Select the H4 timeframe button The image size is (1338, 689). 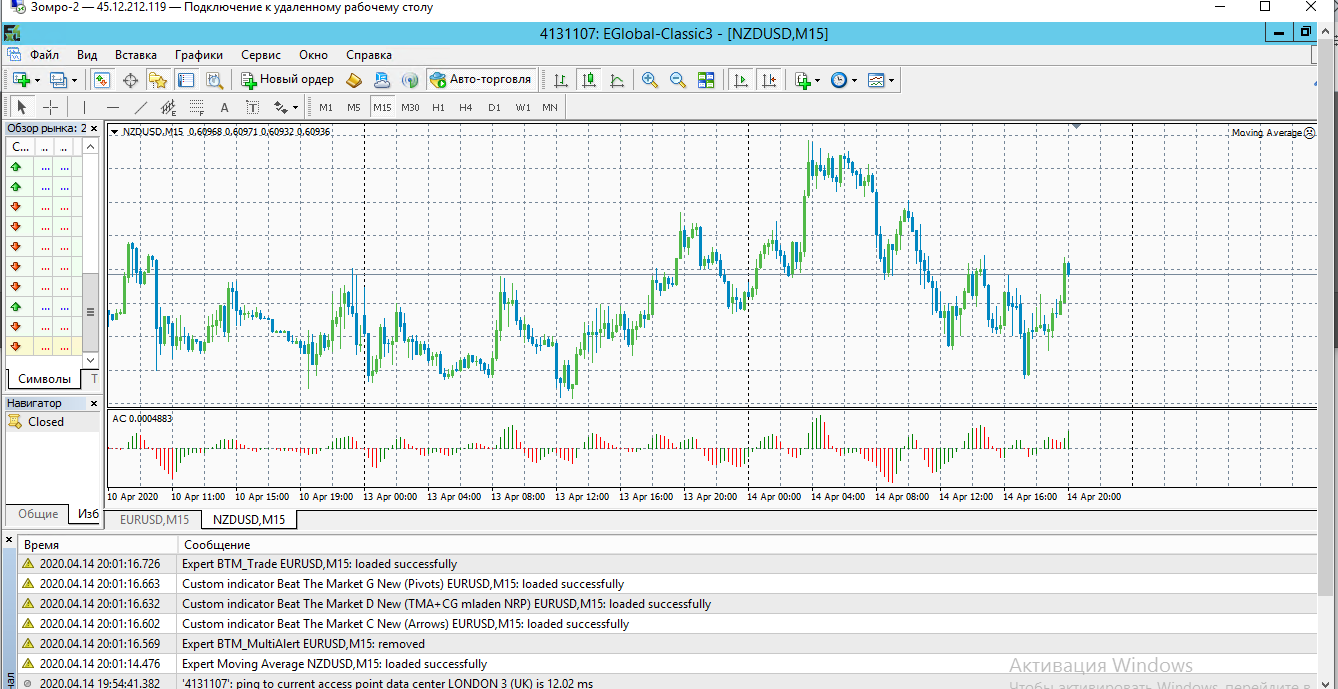tap(466, 107)
